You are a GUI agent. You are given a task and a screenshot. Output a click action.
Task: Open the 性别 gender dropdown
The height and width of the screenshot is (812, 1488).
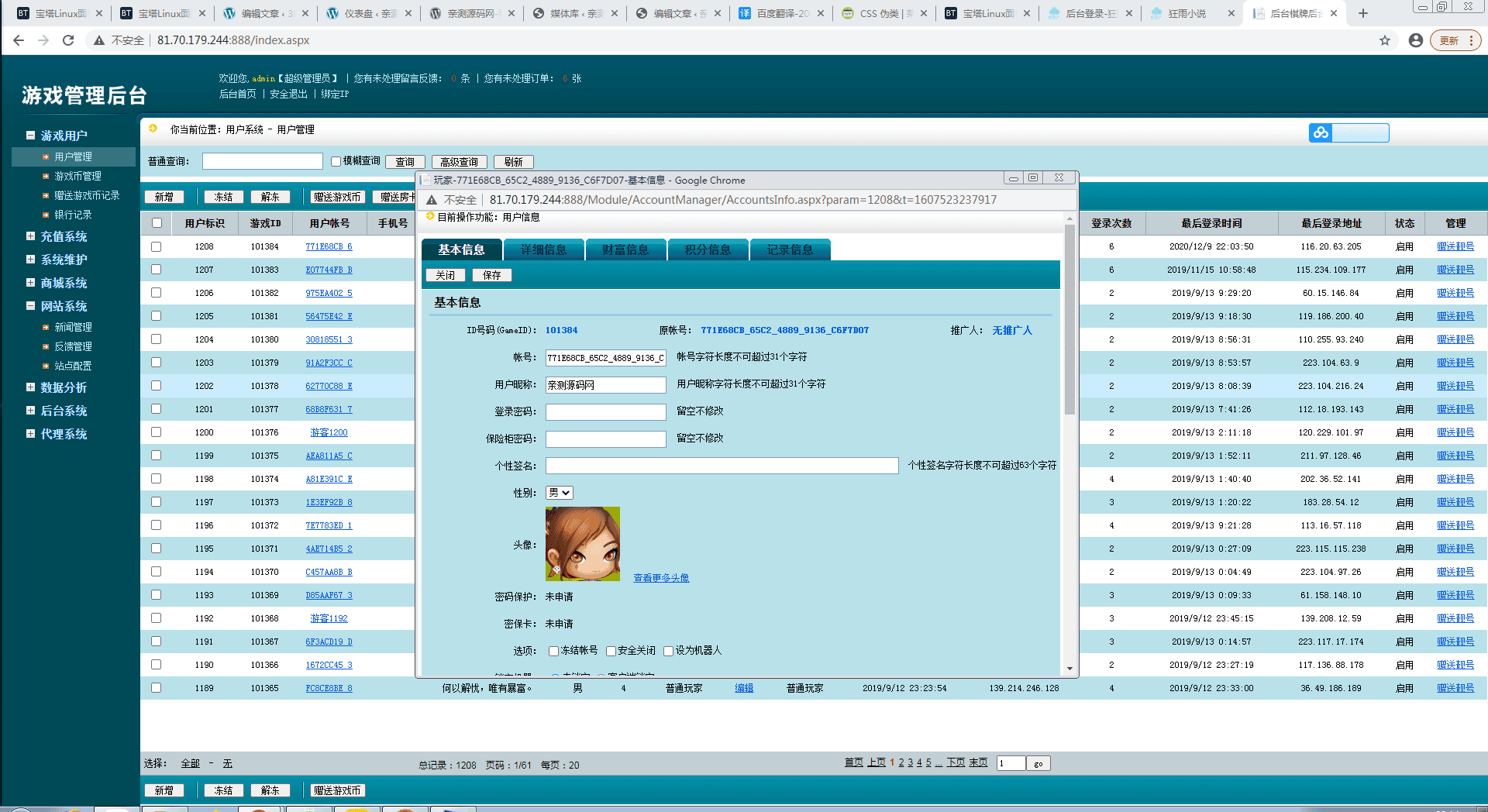coord(560,493)
